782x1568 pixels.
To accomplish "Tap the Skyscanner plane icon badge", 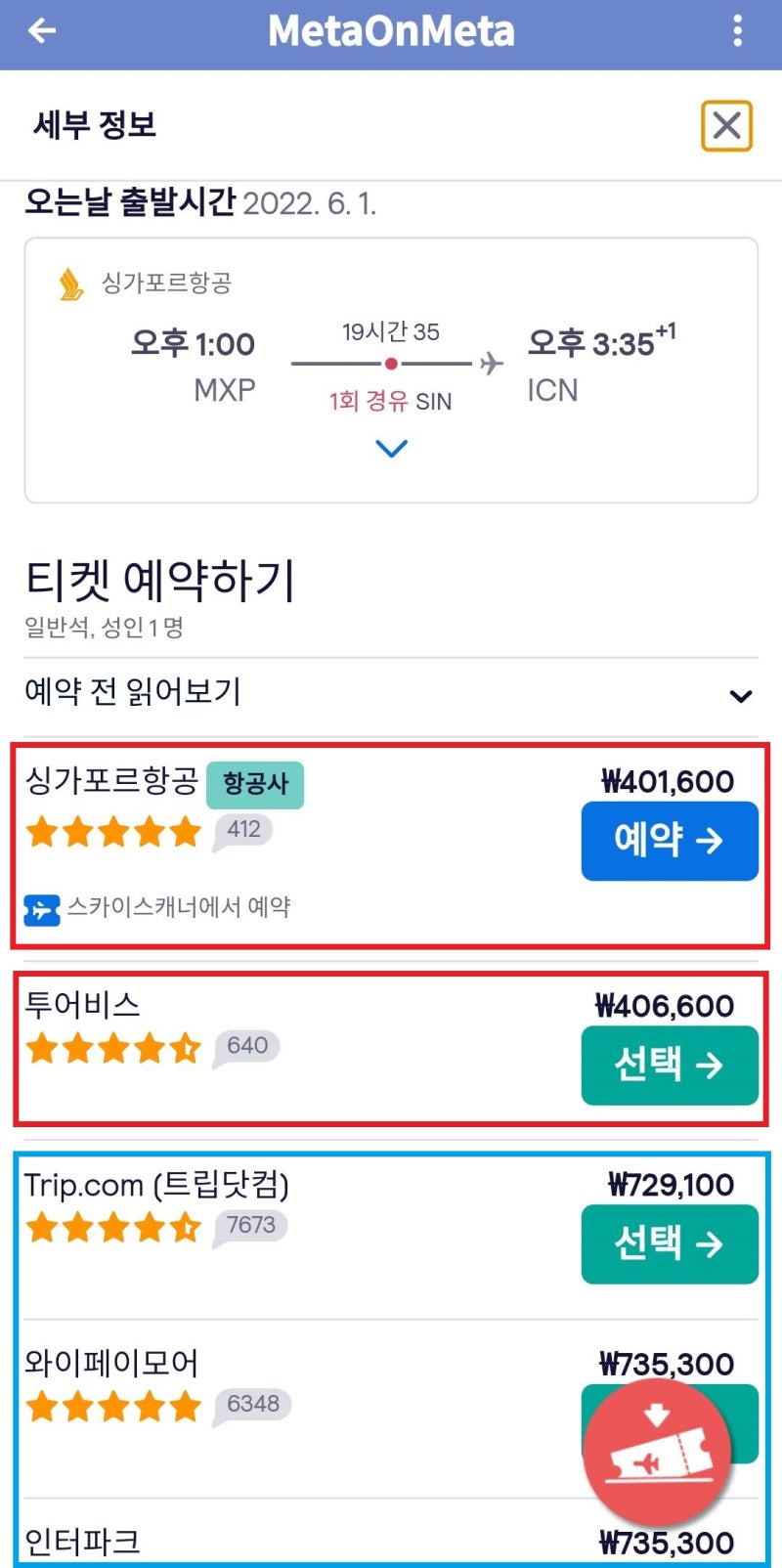I will (42, 909).
